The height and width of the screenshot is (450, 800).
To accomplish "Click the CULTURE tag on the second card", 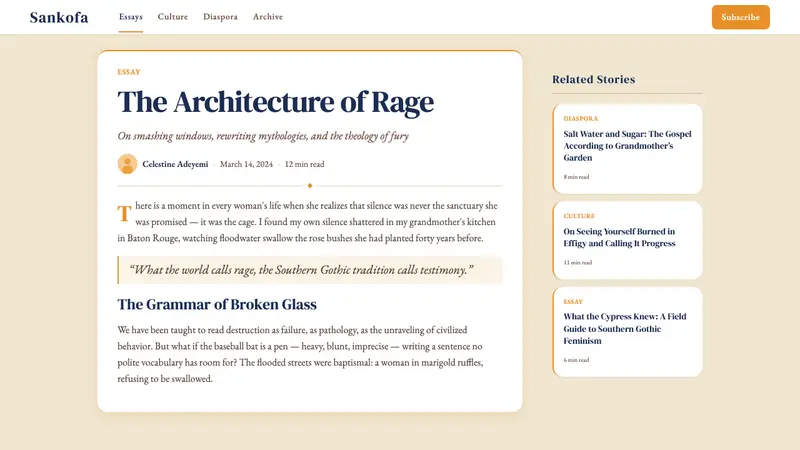I will (579, 216).
